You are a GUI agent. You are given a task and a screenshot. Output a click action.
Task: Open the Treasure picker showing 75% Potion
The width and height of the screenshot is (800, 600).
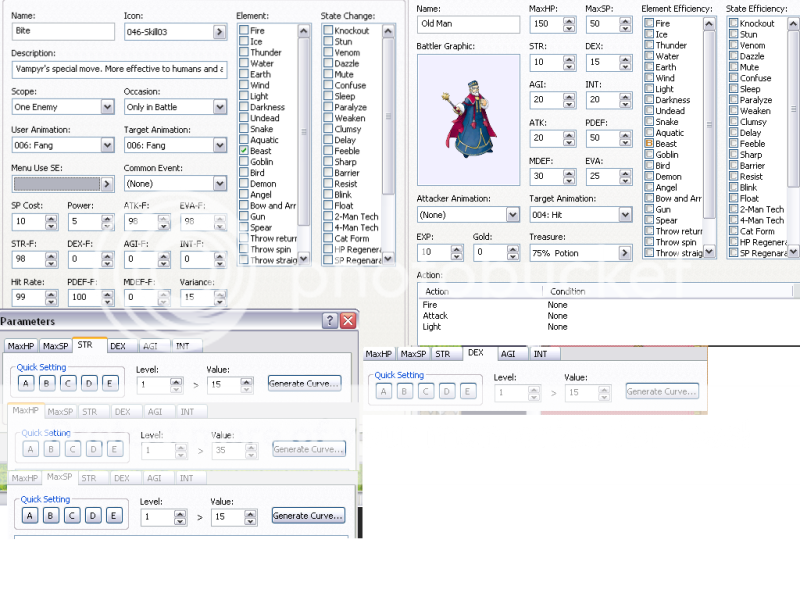point(624,253)
